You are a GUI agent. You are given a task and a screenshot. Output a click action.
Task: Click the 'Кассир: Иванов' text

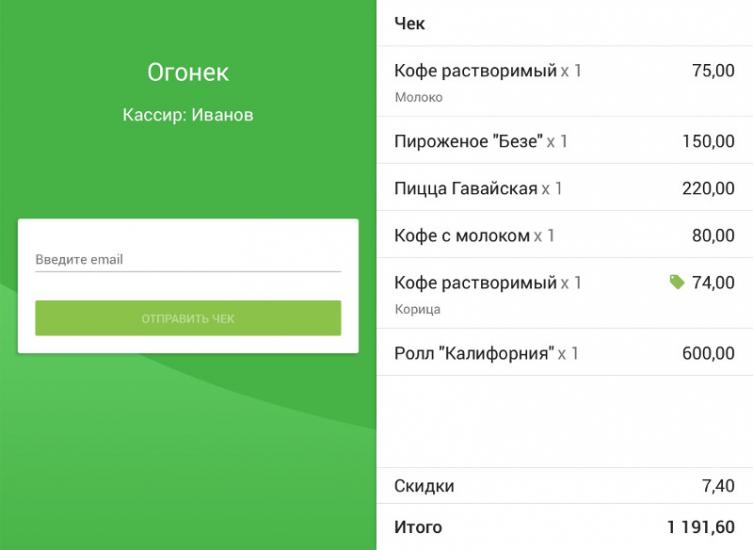(x=188, y=115)
